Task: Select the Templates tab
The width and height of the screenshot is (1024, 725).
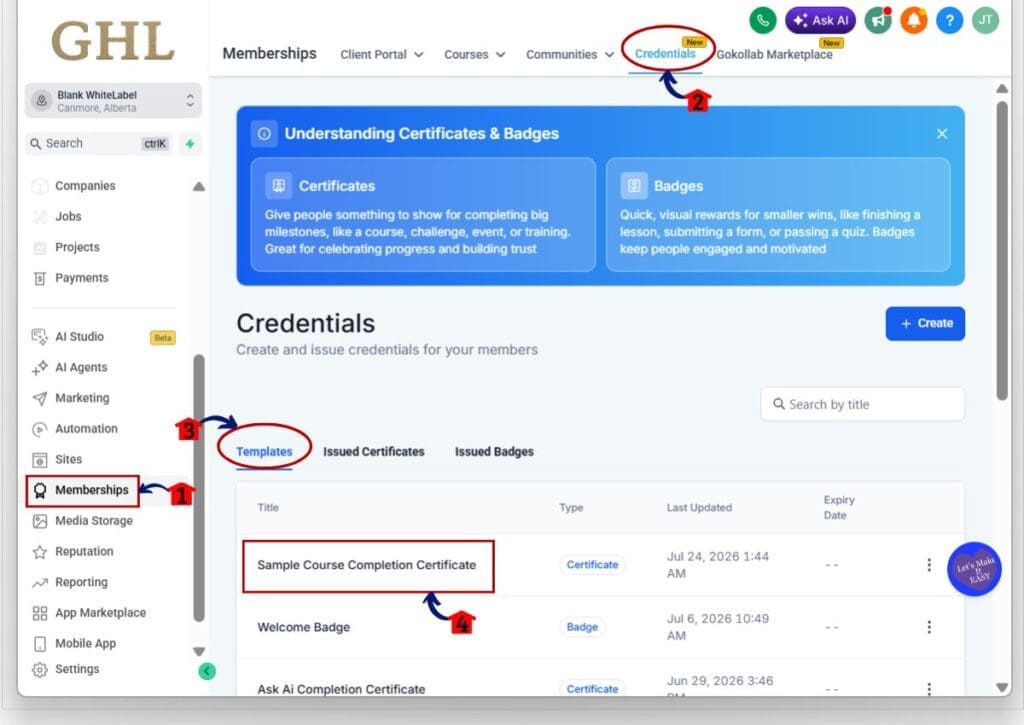Action: (264, 452)
